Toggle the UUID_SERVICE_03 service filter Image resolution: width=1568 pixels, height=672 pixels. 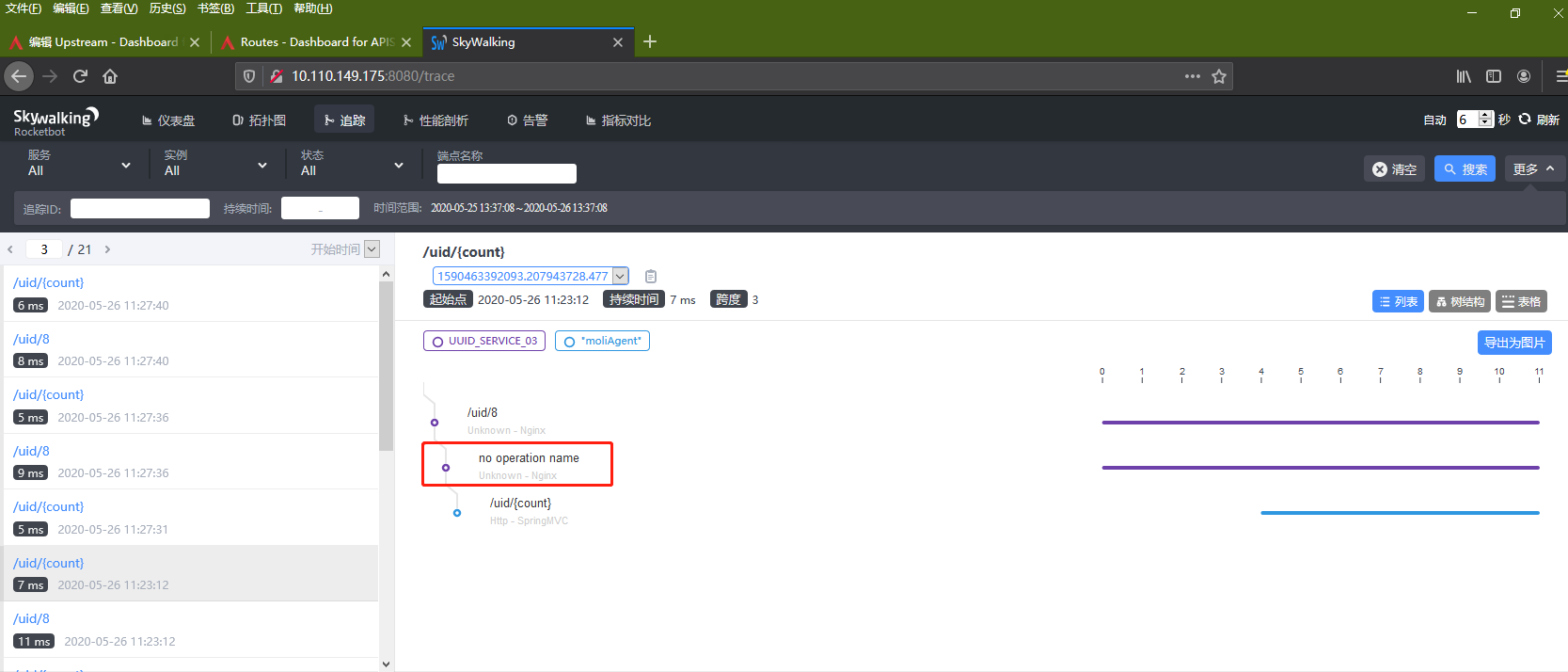484,341
